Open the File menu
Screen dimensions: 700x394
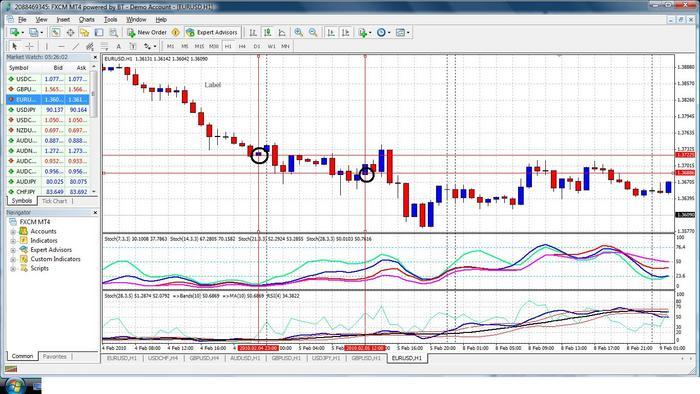pyautogui.click(x=22, y=20)
